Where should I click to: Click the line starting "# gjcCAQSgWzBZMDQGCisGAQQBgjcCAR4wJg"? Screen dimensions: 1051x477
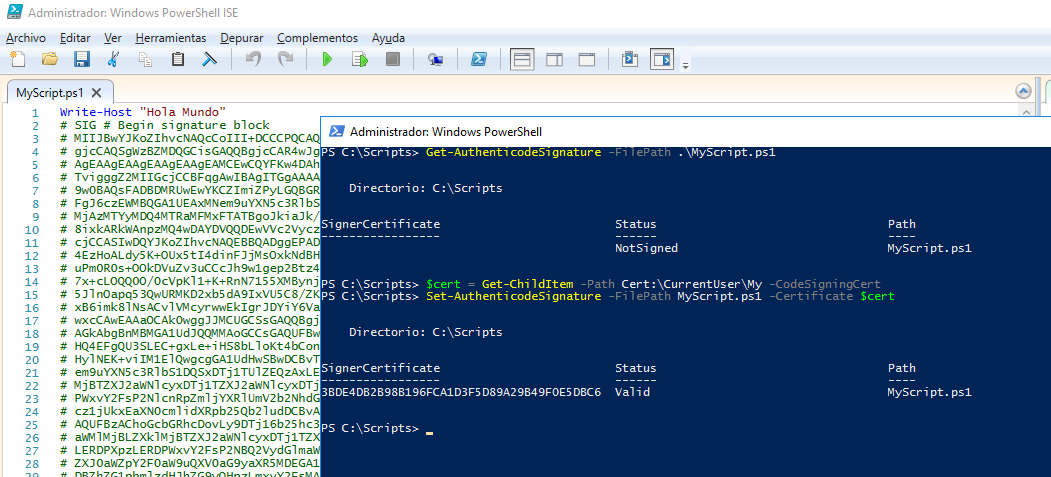190,152
